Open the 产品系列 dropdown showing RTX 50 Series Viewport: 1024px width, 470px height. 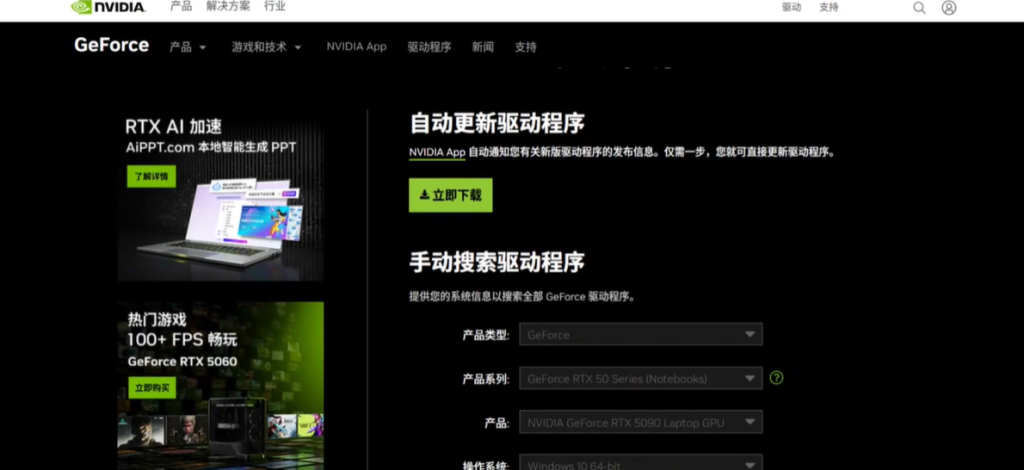641,379
